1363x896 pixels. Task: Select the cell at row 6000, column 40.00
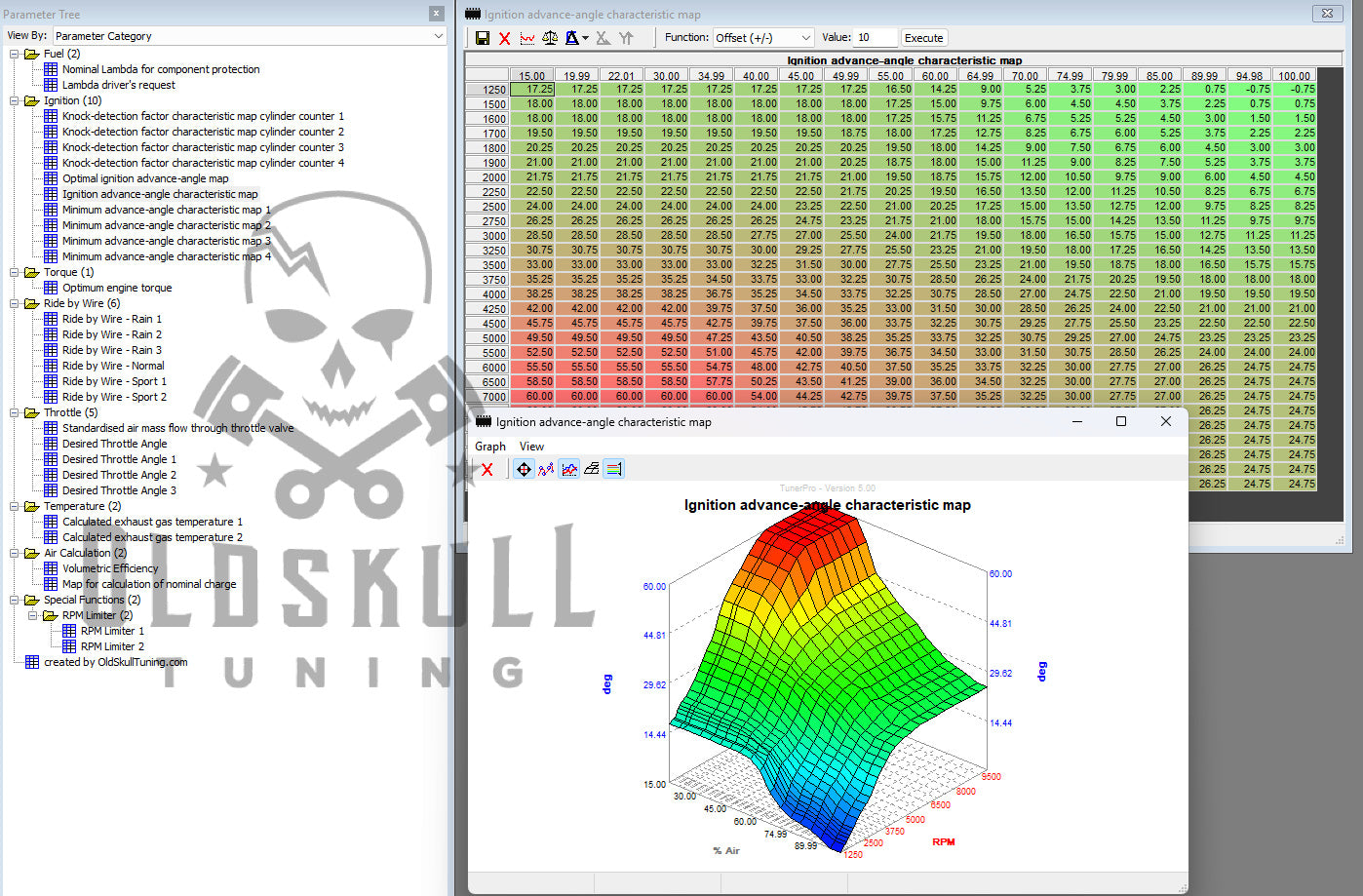pos(757,368)
